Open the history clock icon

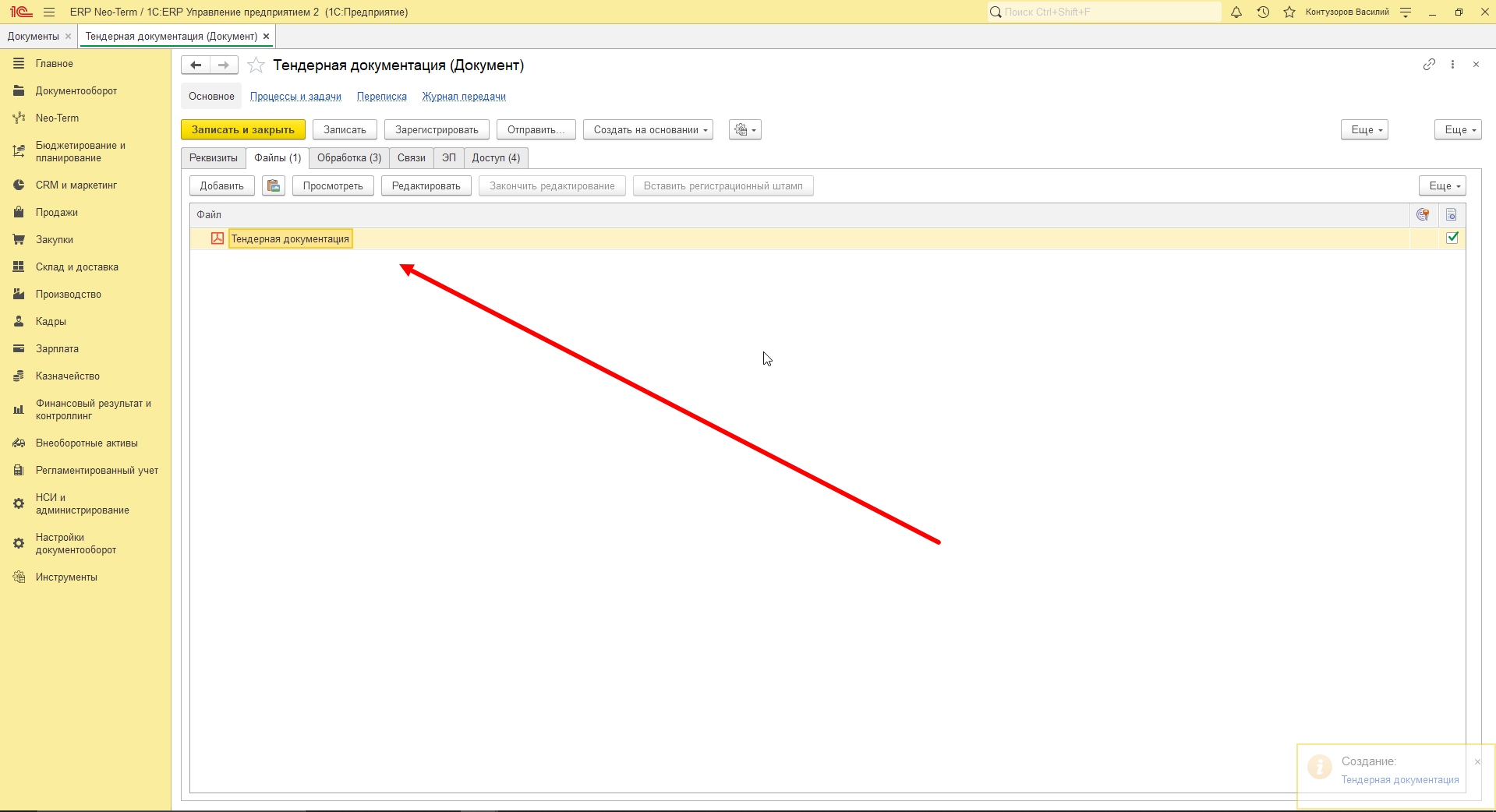pyautogui.click(x=1263, y=12)
